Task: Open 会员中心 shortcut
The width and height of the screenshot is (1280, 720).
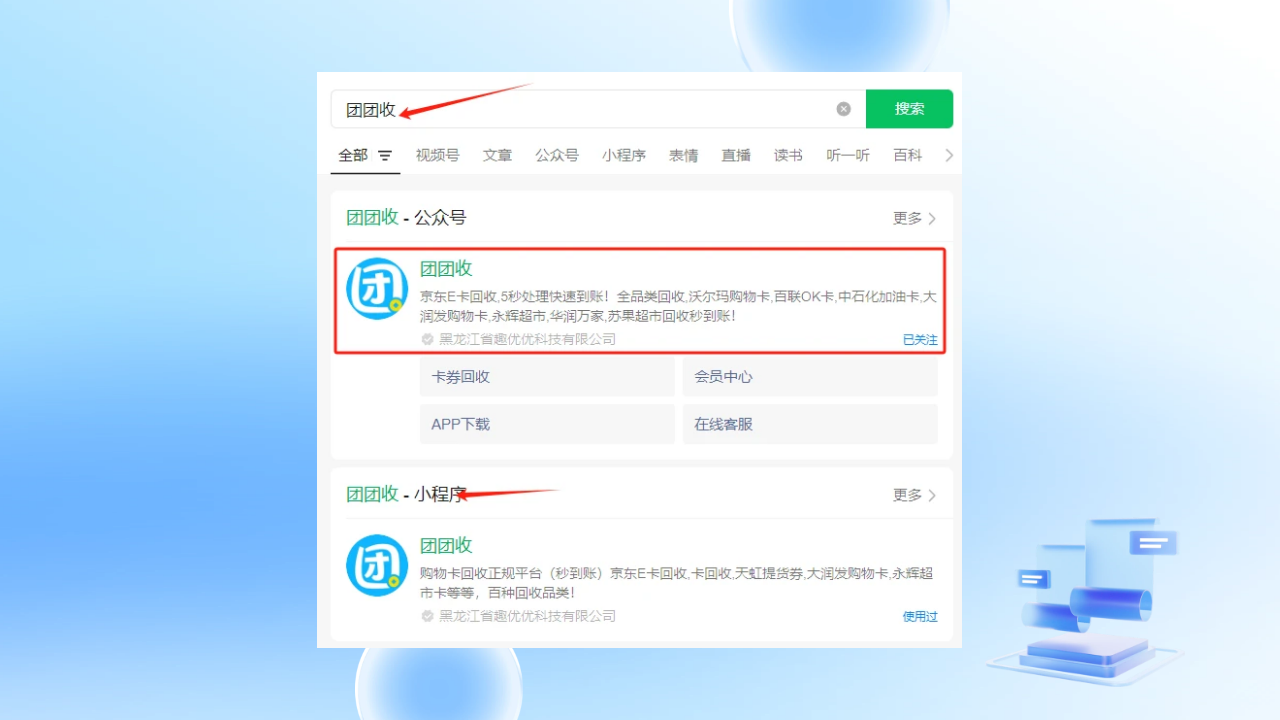Action: [809, 377]
